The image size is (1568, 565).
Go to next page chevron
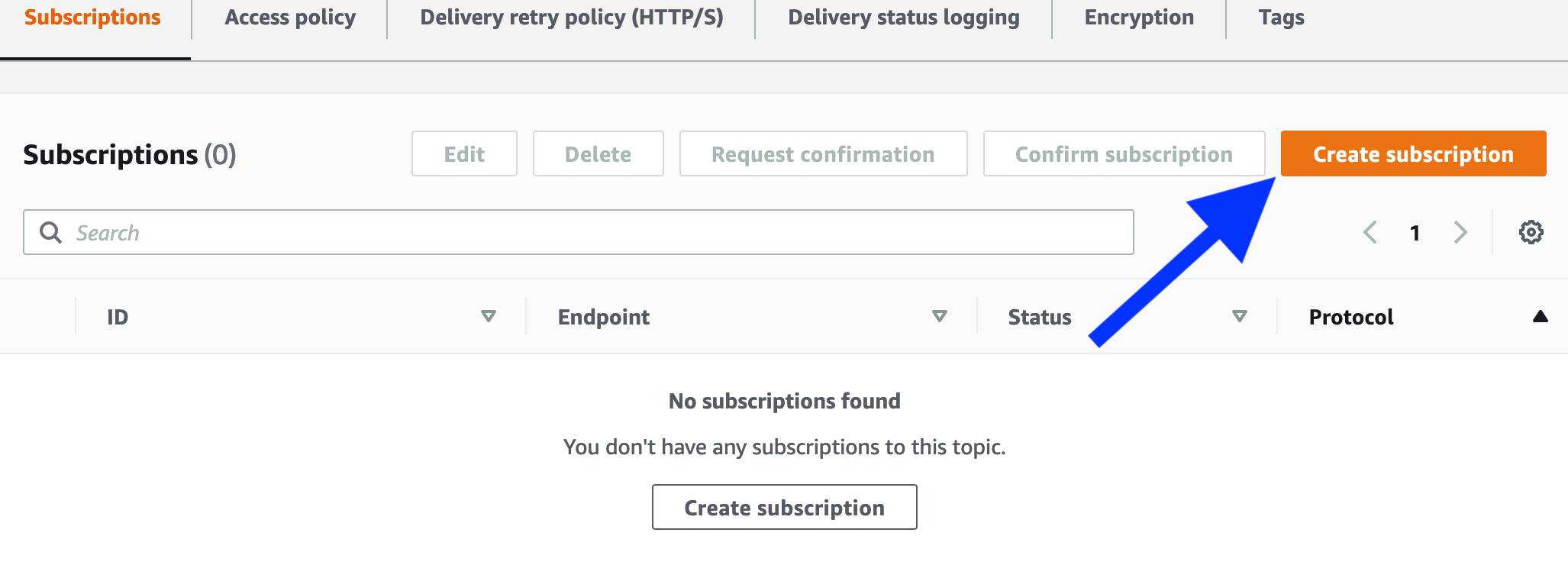click(x=1460, y=232)
